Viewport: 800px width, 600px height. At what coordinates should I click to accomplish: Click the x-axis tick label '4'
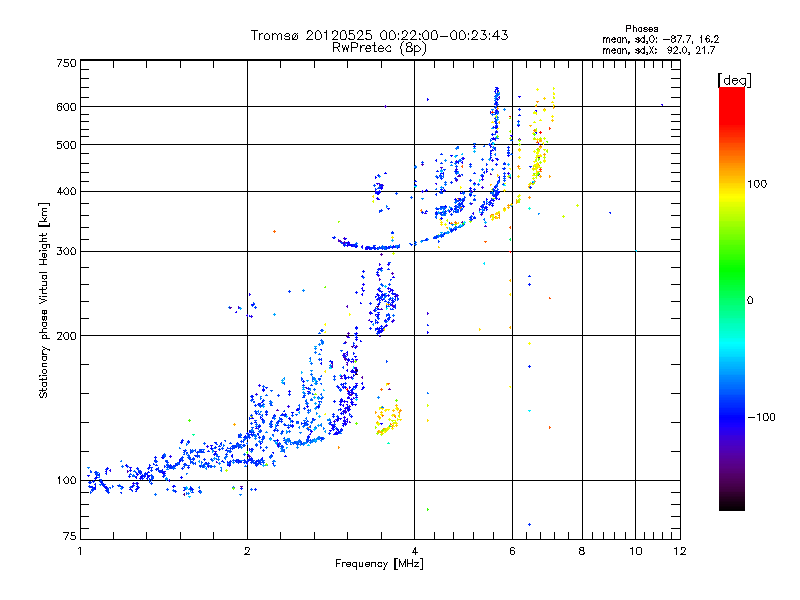[x=414, y=551]
